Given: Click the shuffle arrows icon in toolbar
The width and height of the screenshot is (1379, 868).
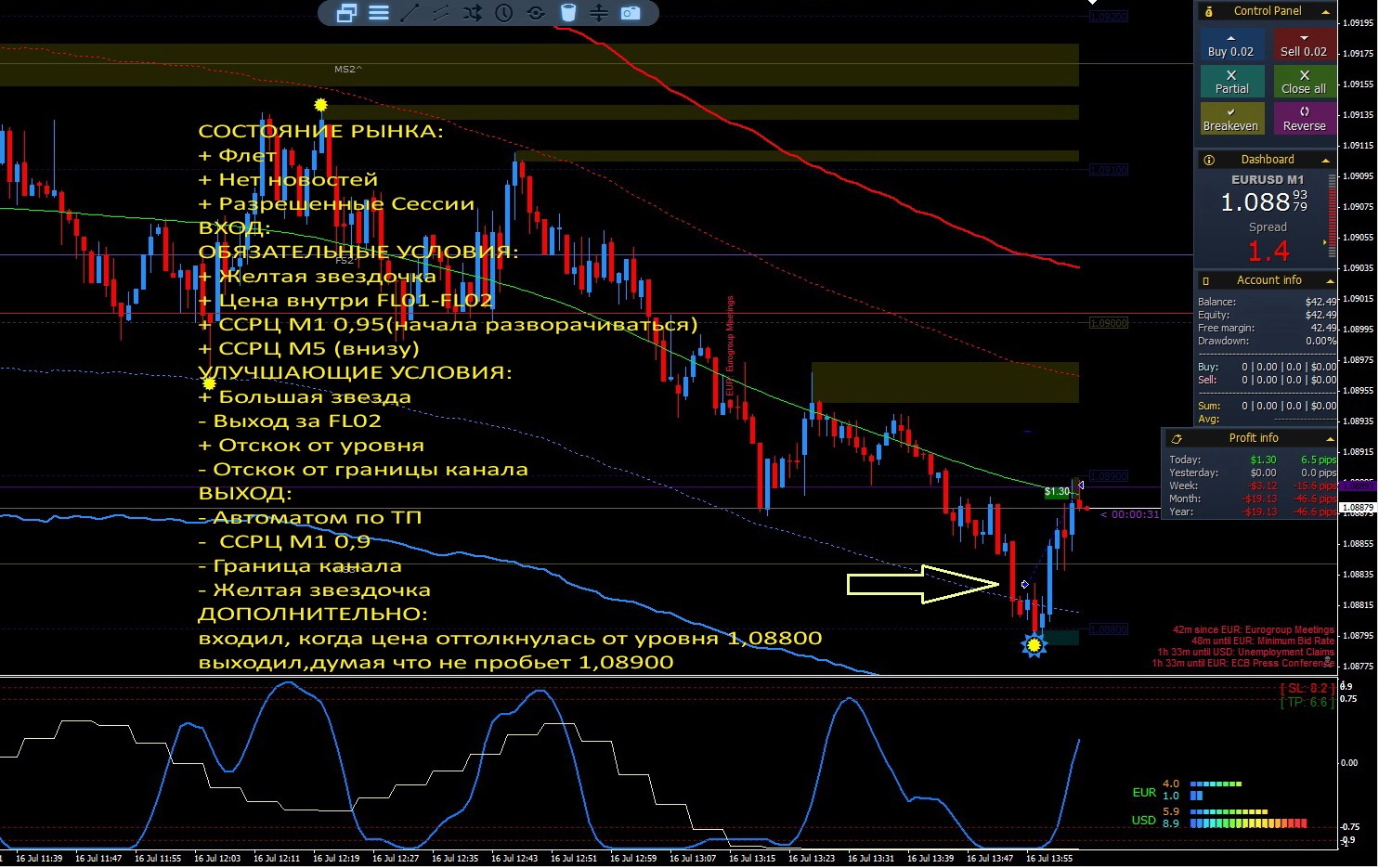Looking at the screenshot, I should pyautogui.click(x=473, y=13).
